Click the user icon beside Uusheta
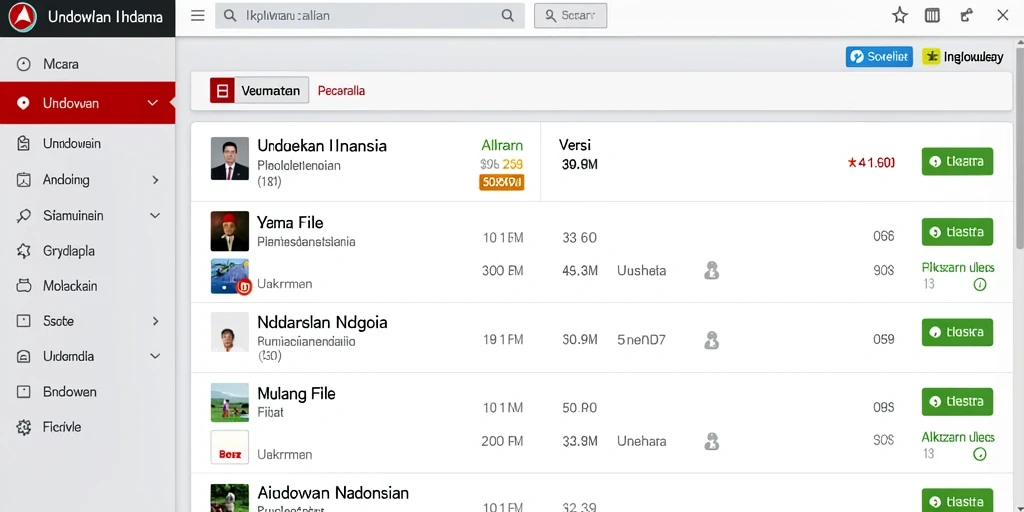This screenshot has width=1024, height=512. click(x=711, y=270)
